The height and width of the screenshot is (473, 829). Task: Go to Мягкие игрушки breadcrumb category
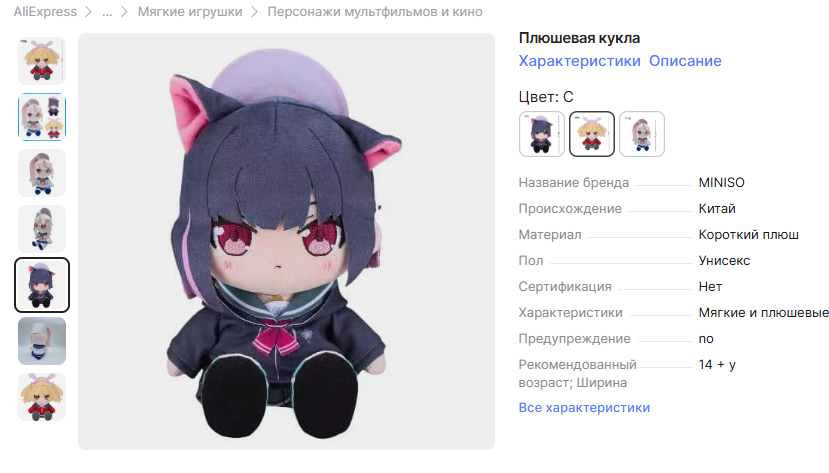190,12
